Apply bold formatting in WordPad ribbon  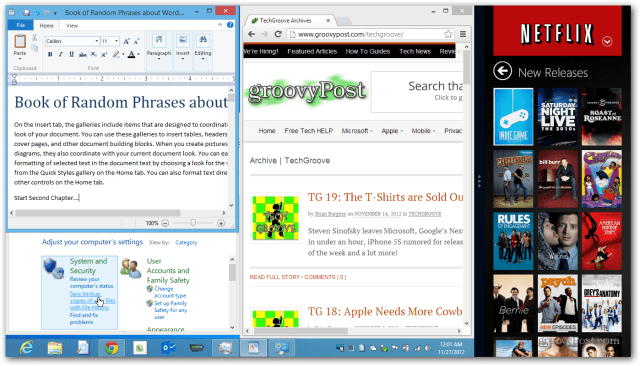(x=50, y=54)
